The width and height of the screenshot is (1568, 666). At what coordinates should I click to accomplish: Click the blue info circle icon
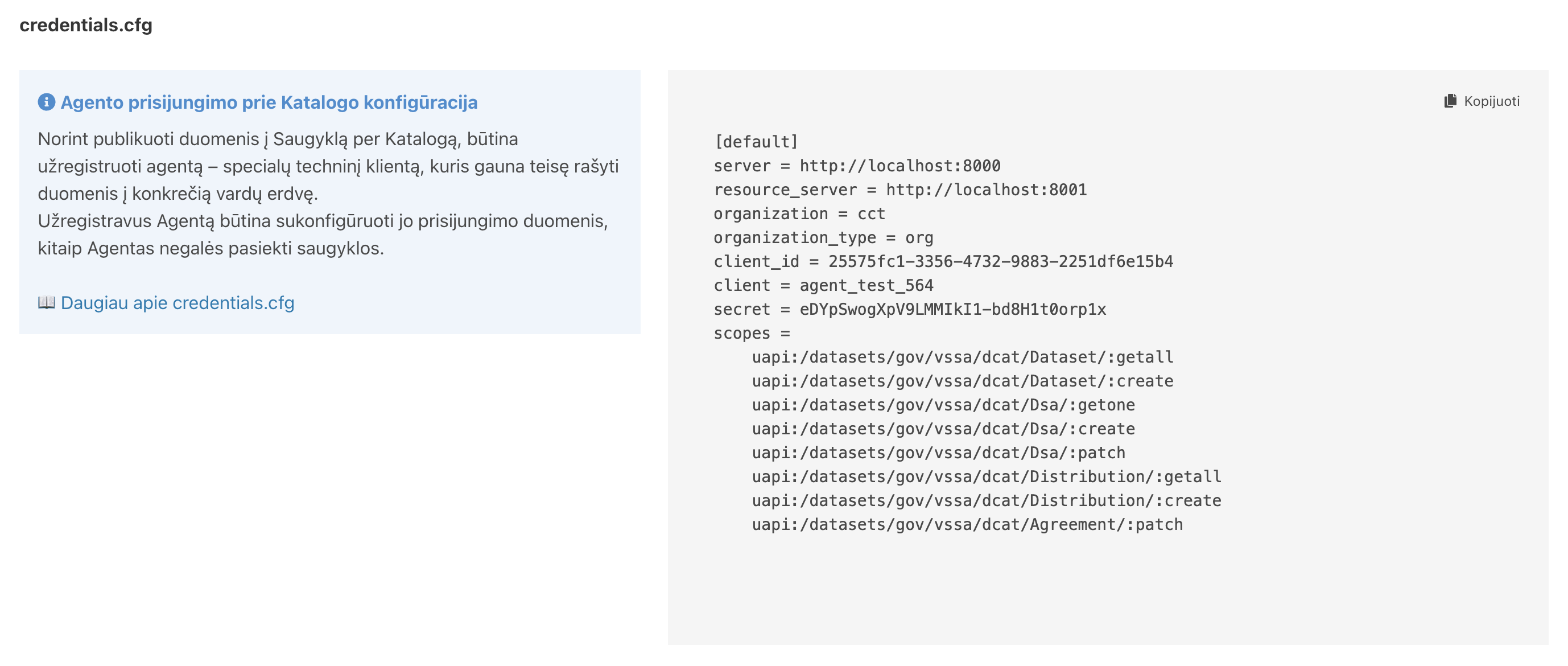pyautogui.click(x=46, y=102)
